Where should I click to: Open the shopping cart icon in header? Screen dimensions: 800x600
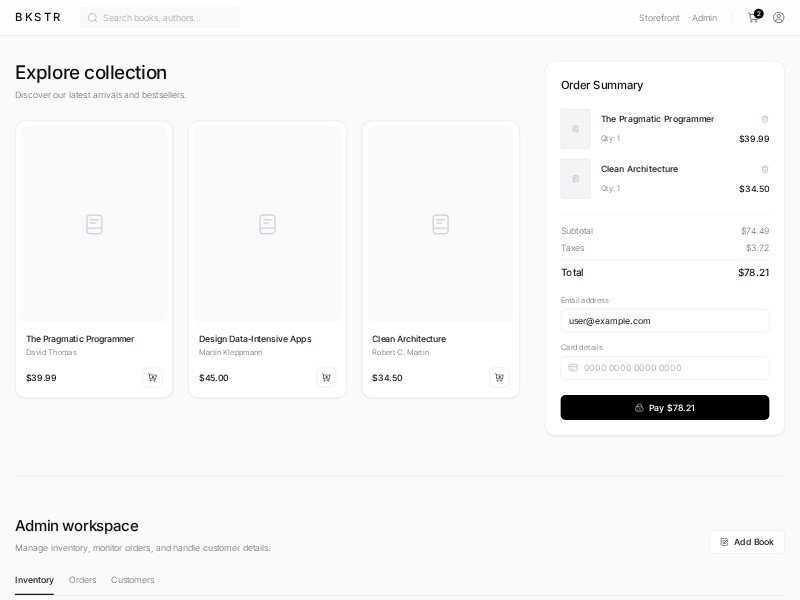(x=754, y=17)
